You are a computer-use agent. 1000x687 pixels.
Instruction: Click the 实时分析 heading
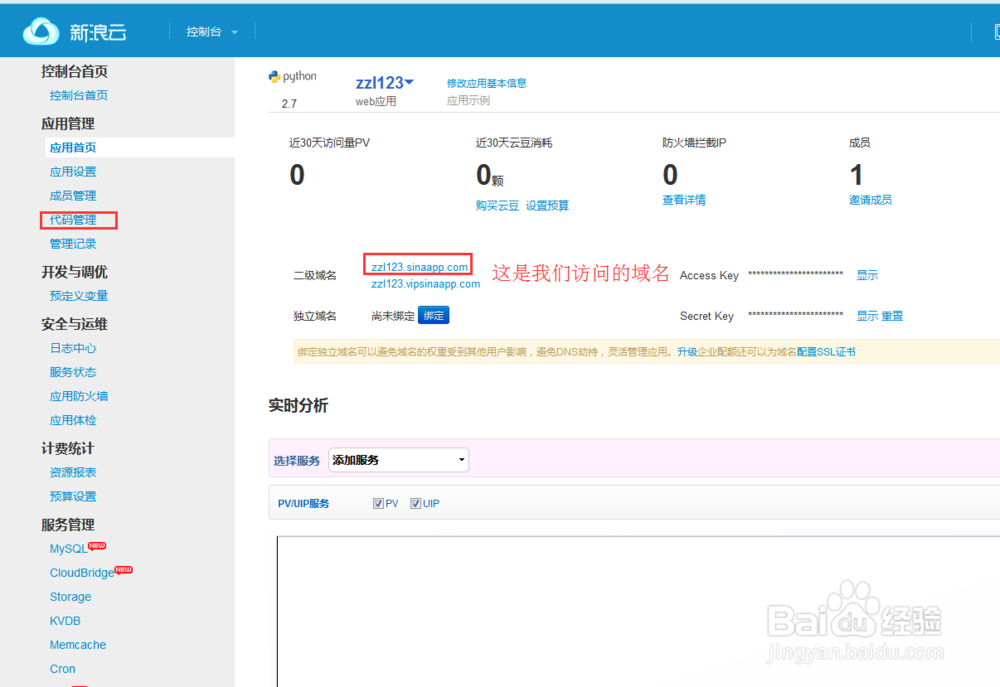pyautogui.click(x=298, y=405)
